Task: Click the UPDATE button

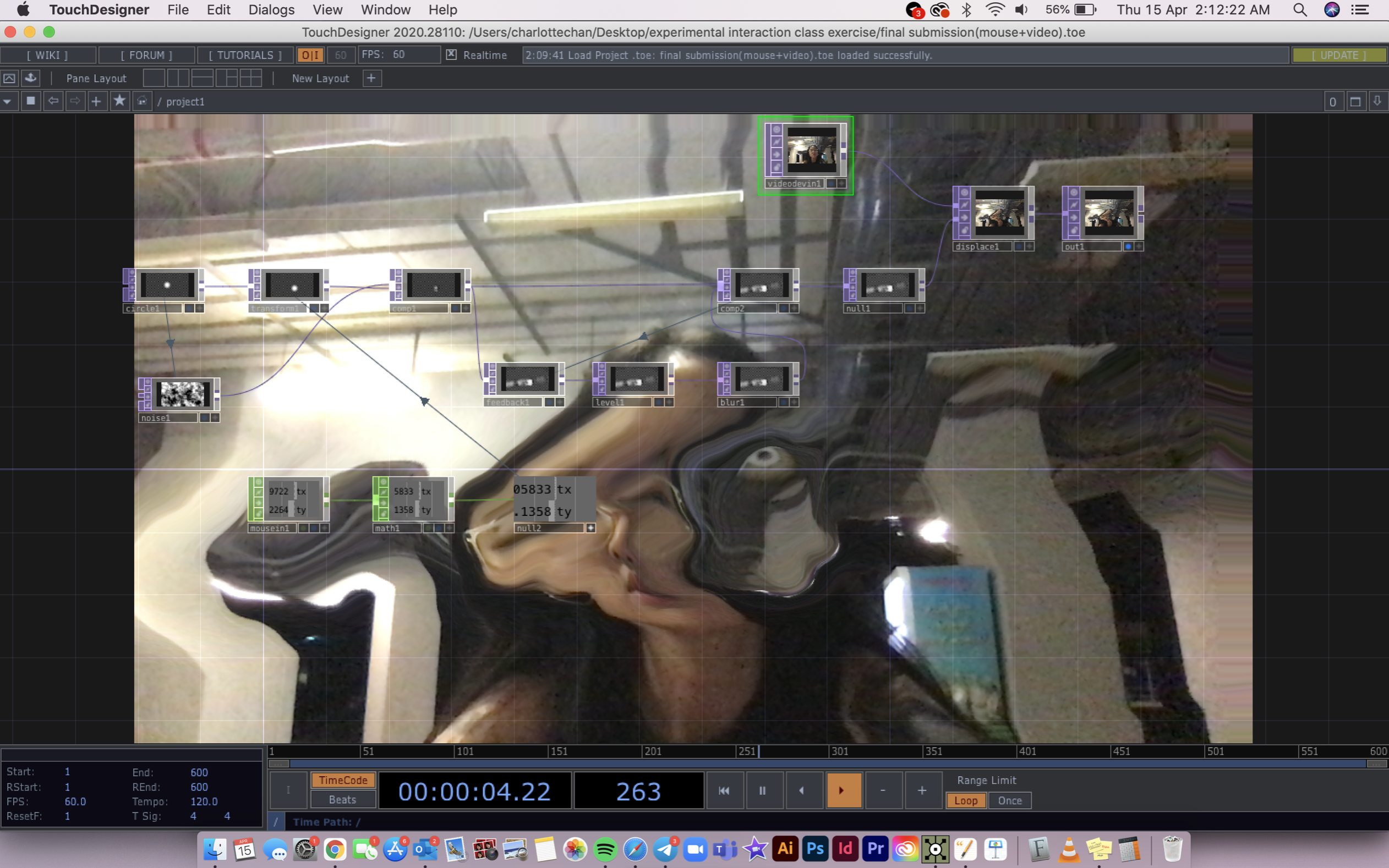Action: [x=1338, y=55]
